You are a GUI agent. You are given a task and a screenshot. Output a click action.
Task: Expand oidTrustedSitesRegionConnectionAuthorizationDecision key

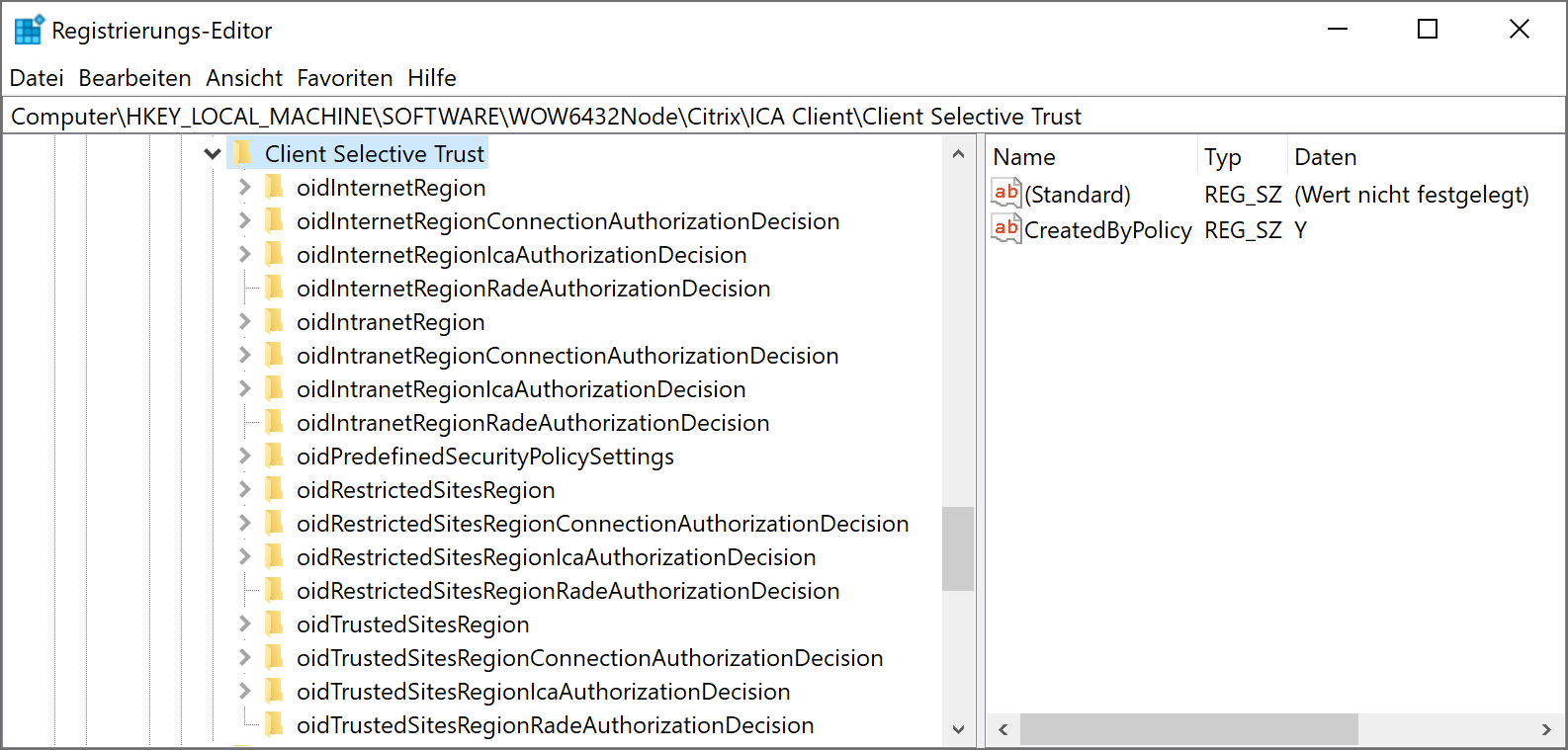244,658
